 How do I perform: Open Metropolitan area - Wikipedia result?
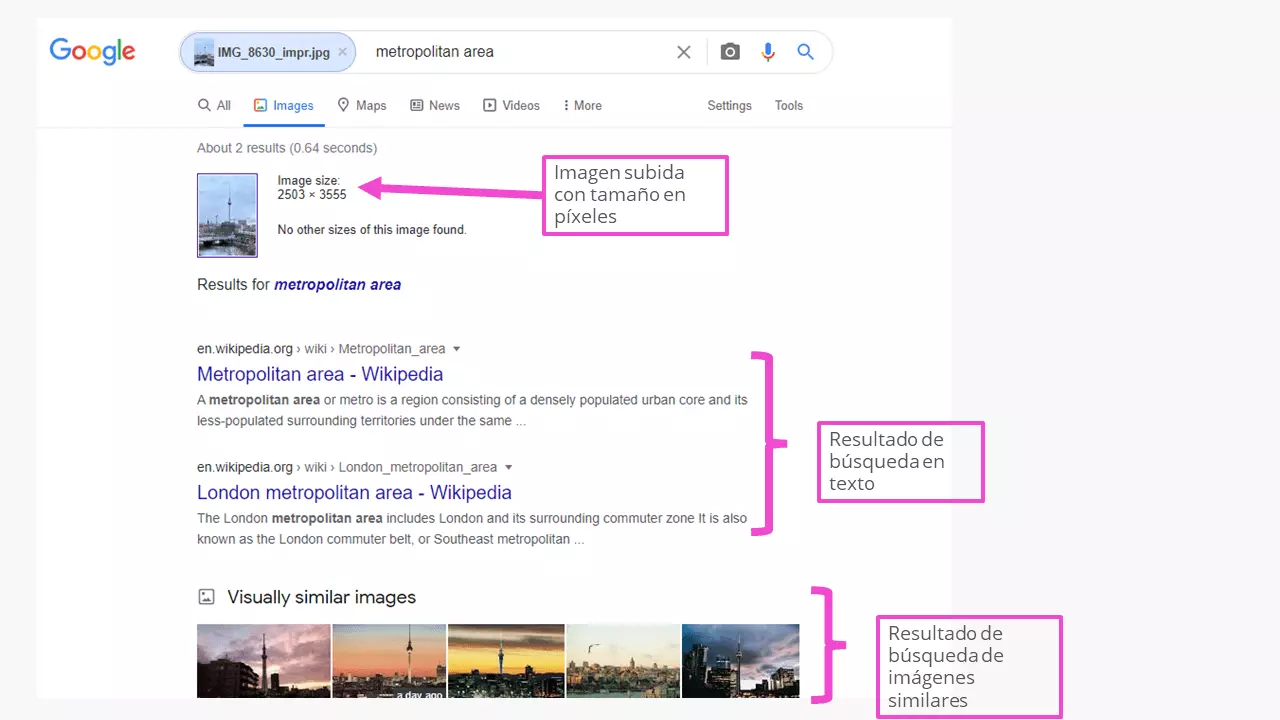320,374
